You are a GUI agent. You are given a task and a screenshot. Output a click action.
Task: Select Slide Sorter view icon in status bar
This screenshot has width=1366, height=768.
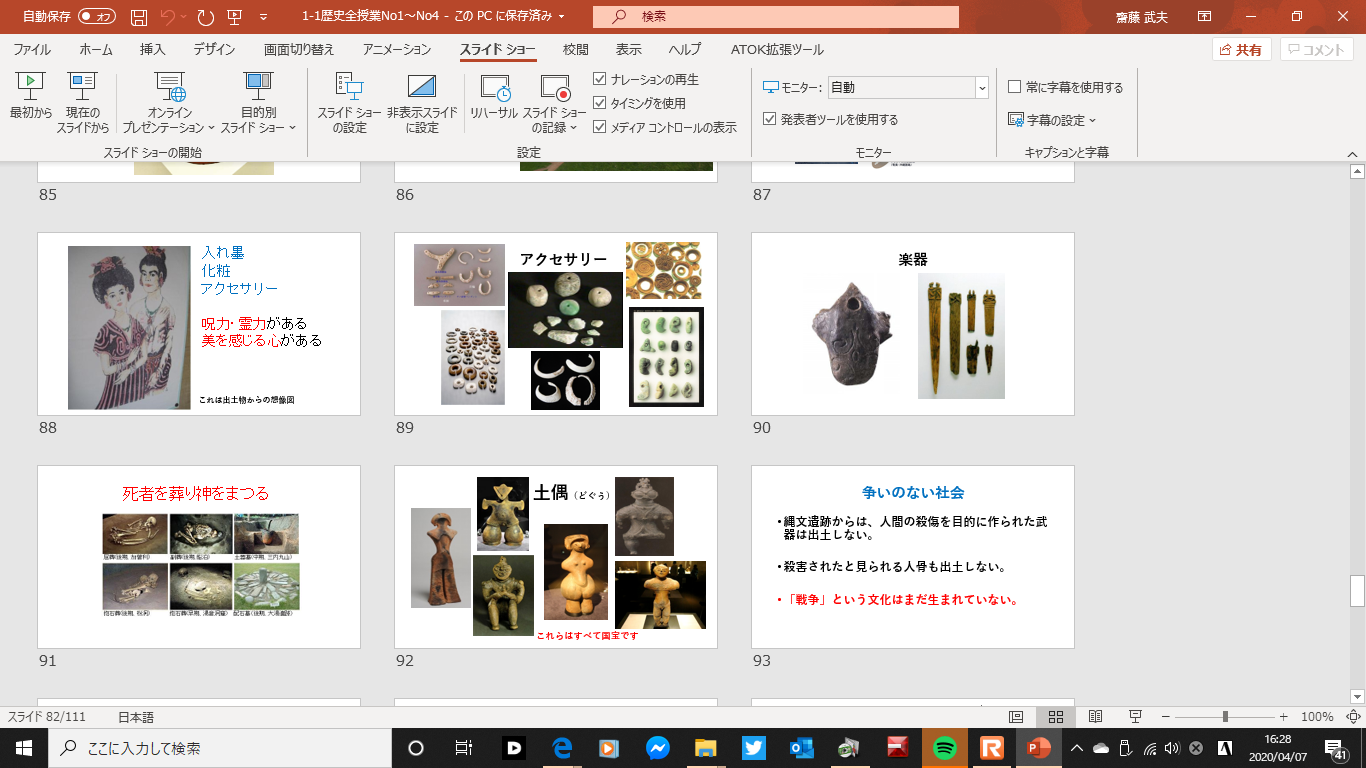click(1055, 717)
